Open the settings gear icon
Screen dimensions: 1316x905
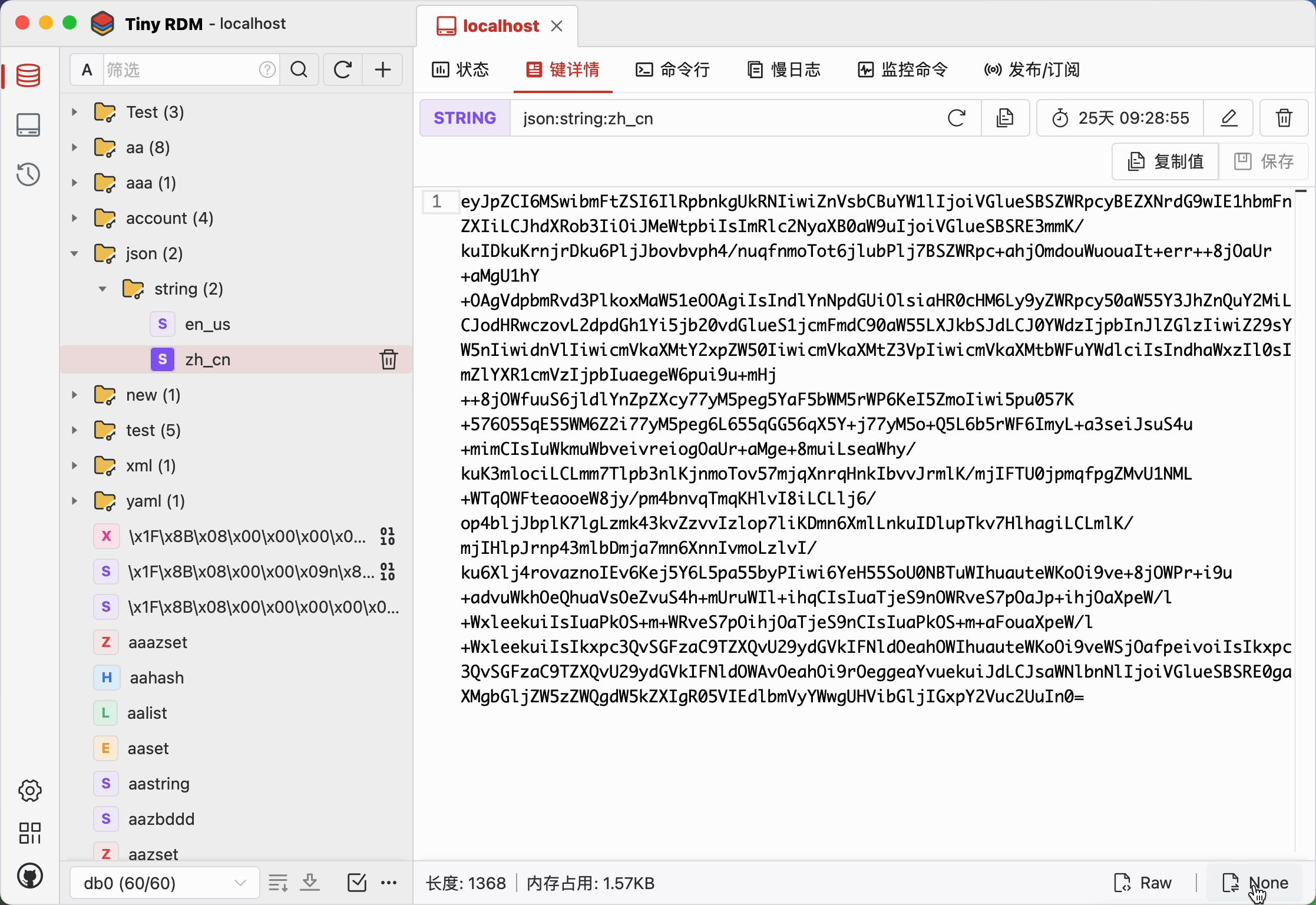click(29, 791)
